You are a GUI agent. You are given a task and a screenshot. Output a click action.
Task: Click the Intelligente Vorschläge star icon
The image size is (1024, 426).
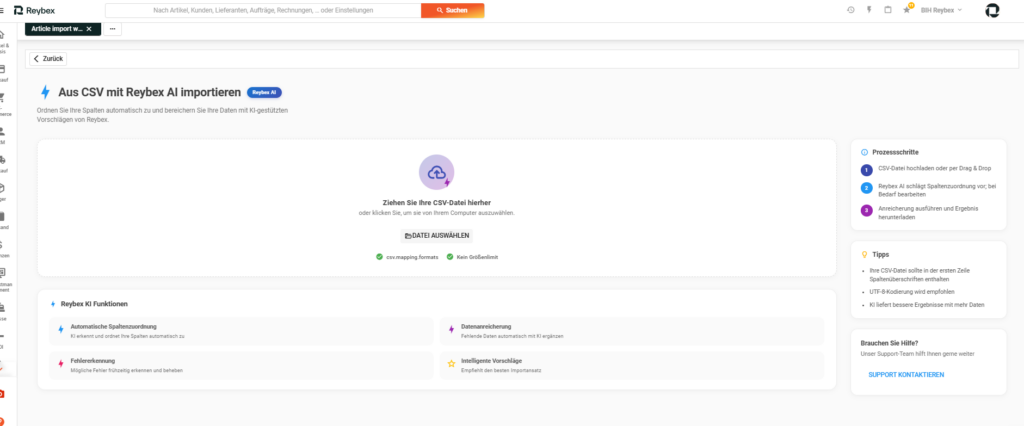[x=451, y=364]
